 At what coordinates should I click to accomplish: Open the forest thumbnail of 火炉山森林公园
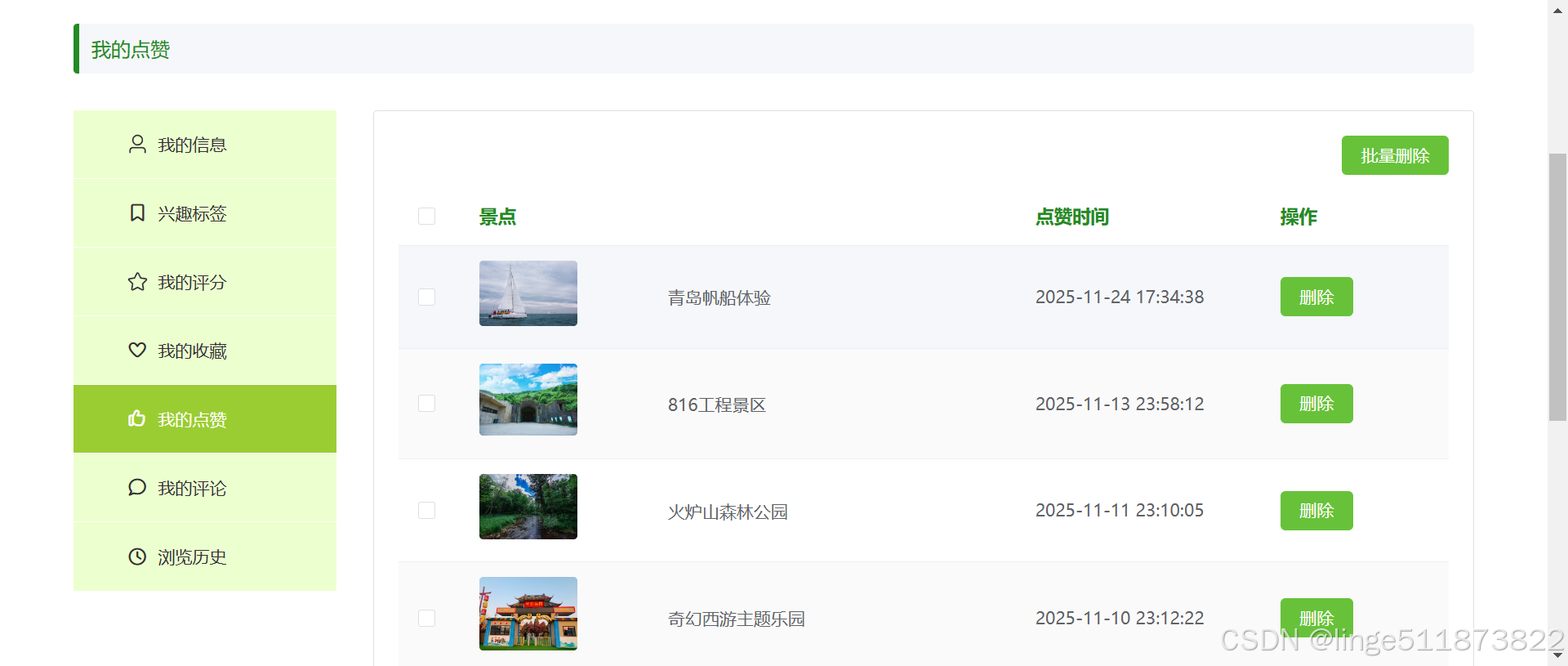(528, 507)
